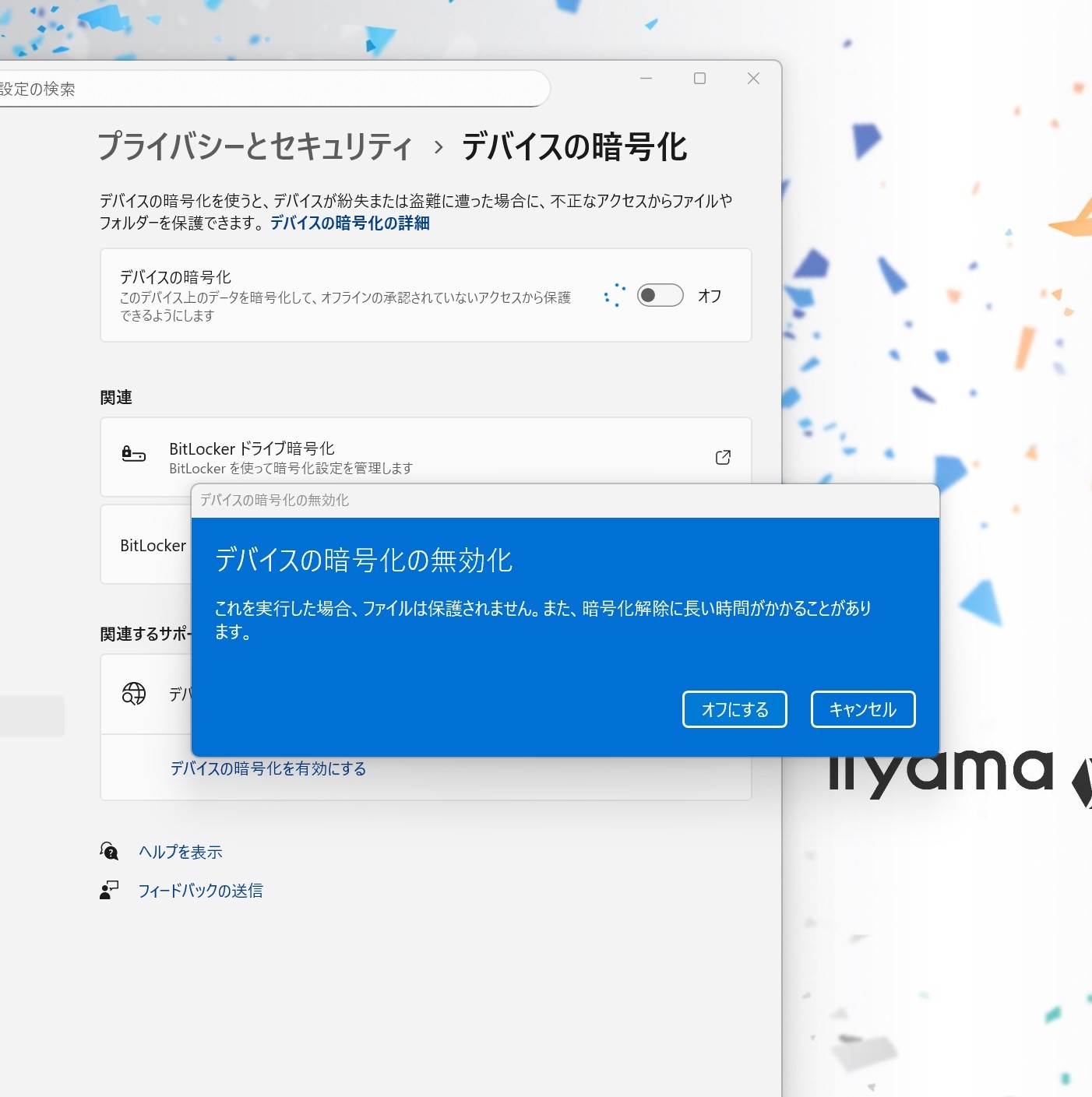
Task: Maximize the Settings window
Action: 699,79
